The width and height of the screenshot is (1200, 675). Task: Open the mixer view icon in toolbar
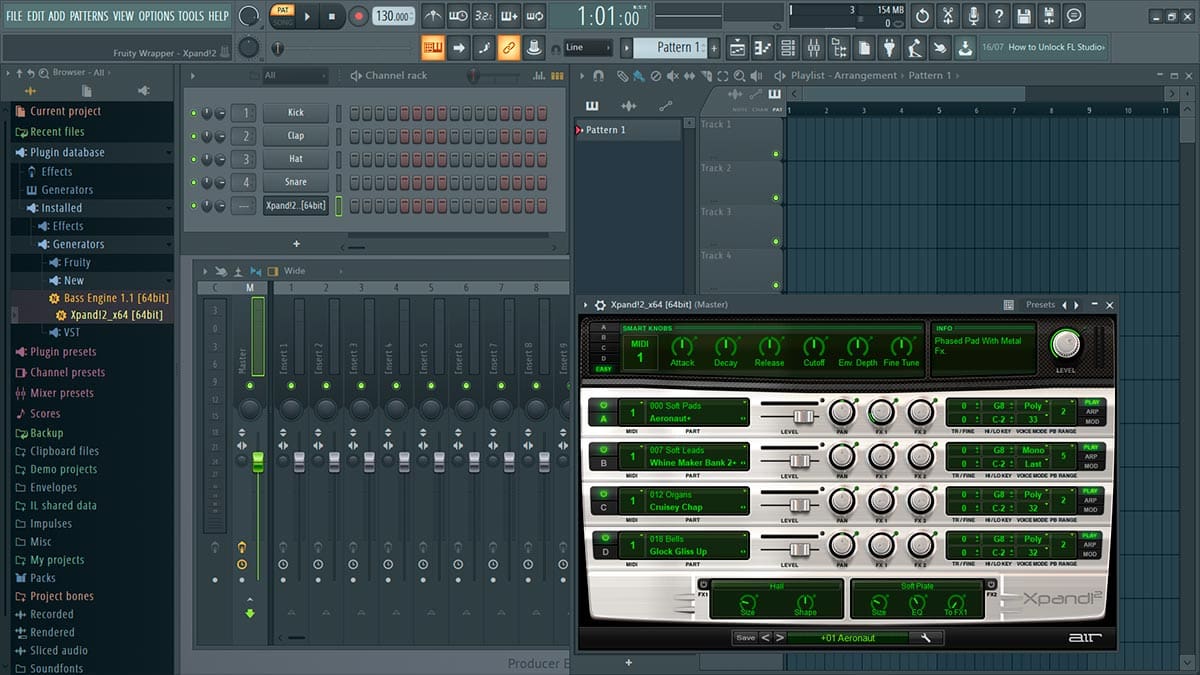point(813,47)
